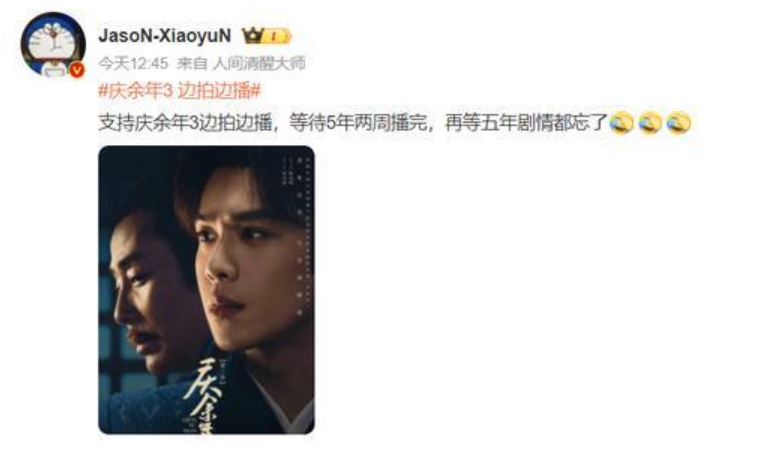Open the #庆余年3 边拍边播# hashtag topic

pyautogui.click(x=180, y=91)
